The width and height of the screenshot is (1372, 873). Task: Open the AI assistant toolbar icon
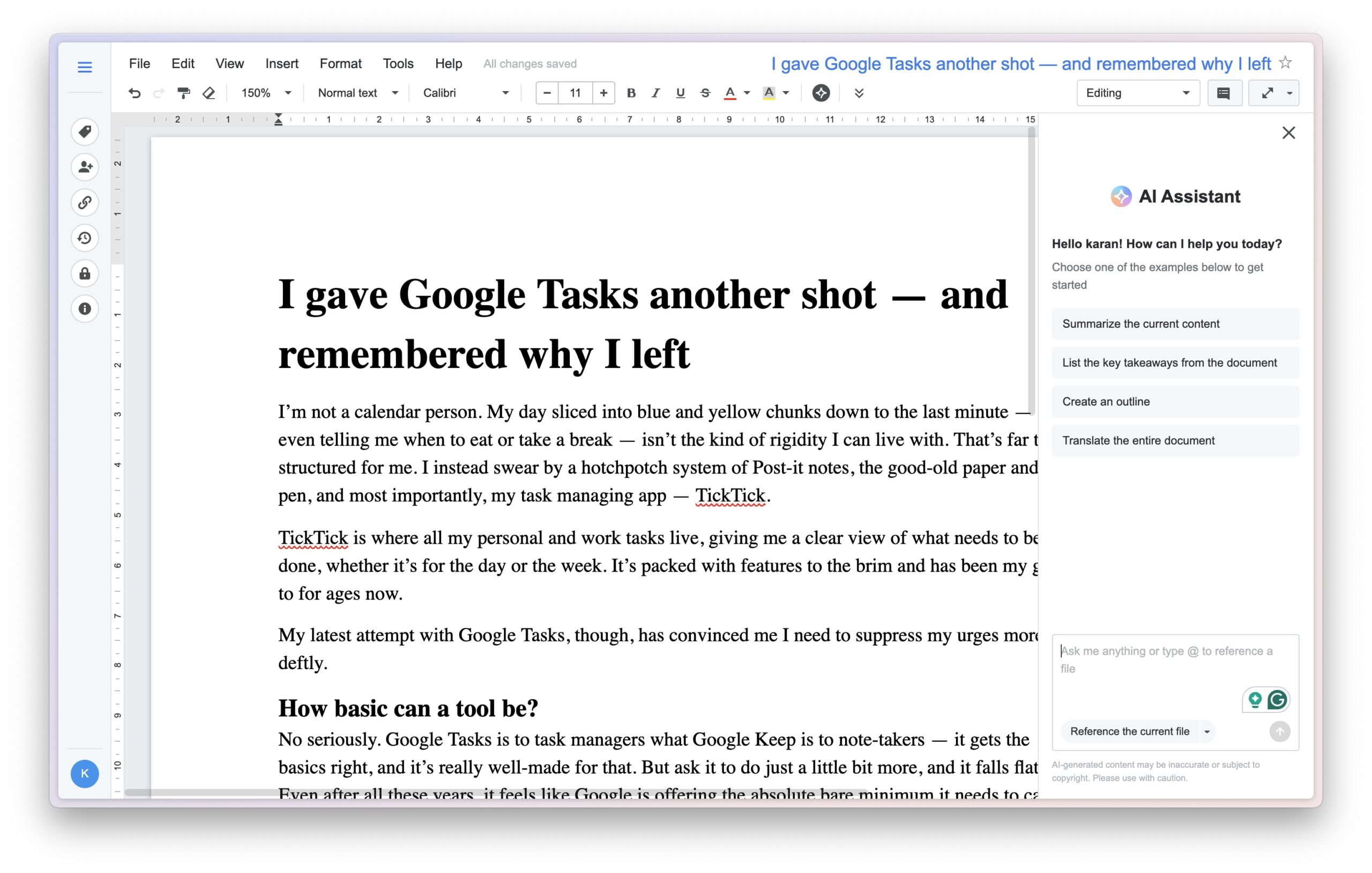pyautogui.click(x=821, y=93)
